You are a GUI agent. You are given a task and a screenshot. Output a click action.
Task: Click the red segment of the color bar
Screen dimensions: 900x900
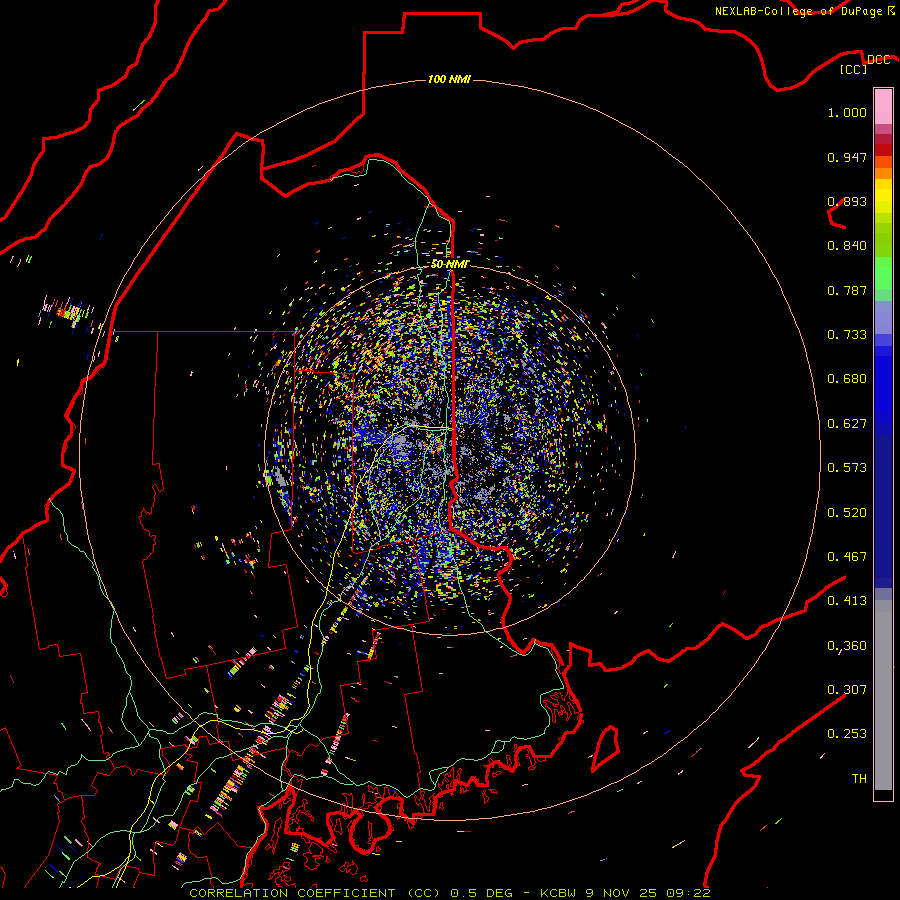click(x=883, y=150)
